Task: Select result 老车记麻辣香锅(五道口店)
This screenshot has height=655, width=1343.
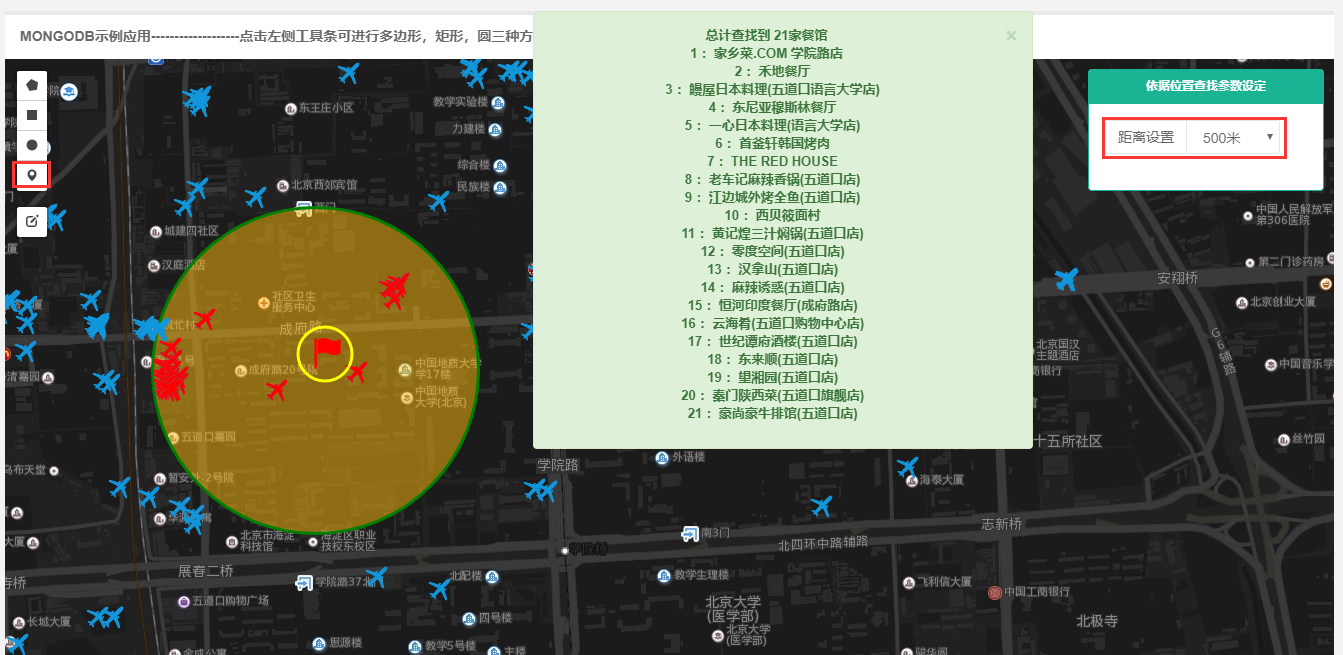Action: tap(773, 179)
